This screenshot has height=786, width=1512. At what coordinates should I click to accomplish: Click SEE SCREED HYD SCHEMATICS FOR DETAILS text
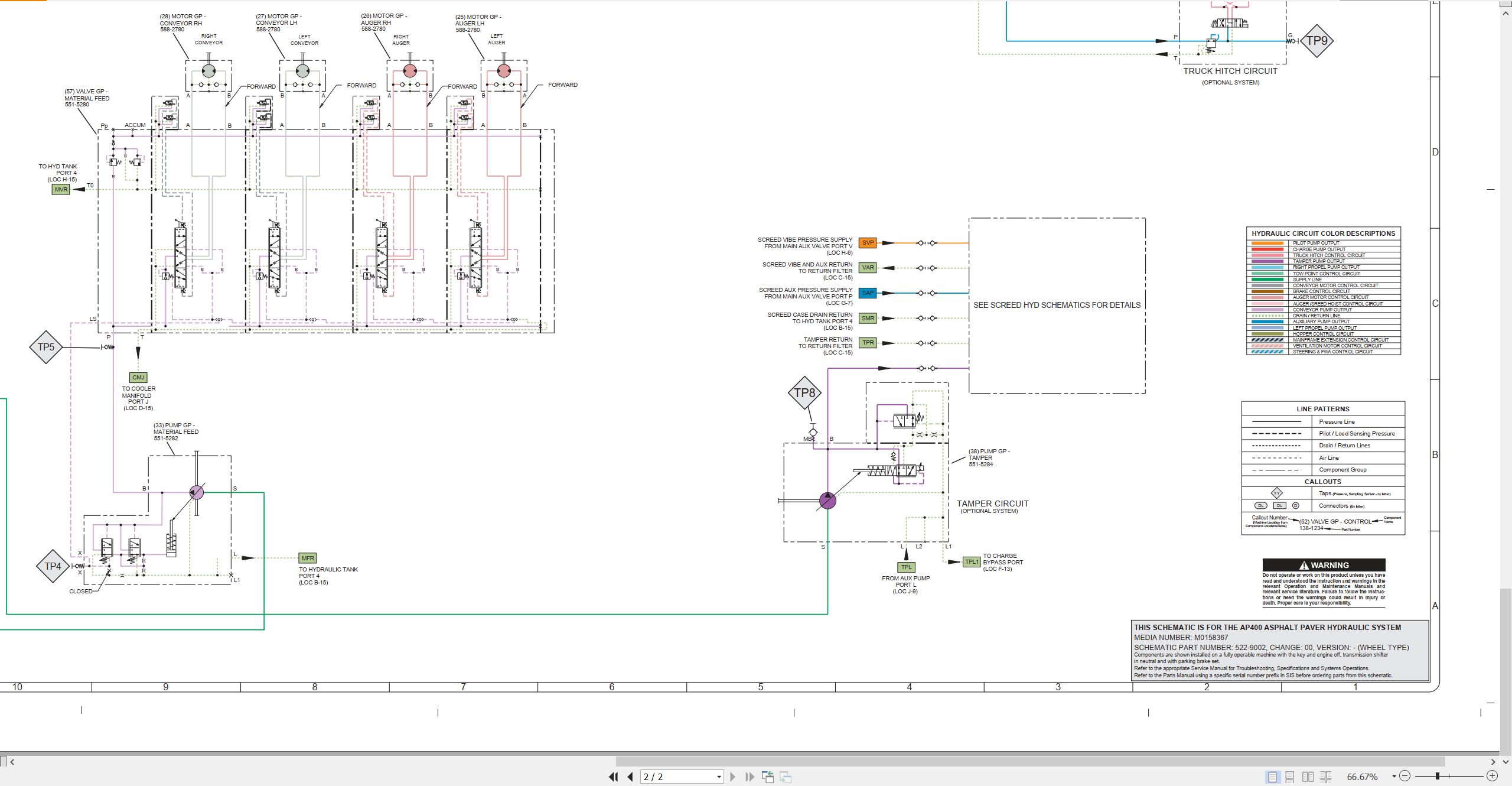pyautogui.click(x=1057, y=306)
